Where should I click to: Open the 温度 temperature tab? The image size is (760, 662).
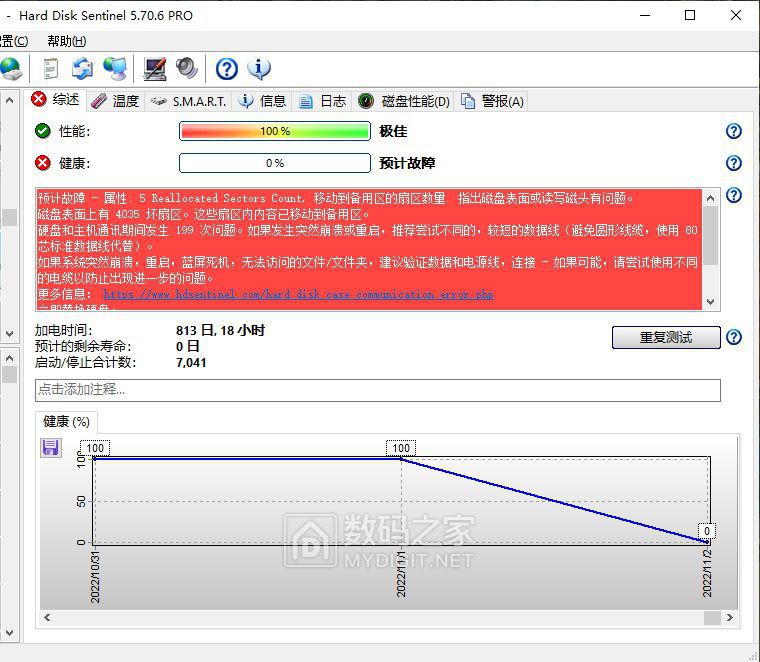coord(116,101)
